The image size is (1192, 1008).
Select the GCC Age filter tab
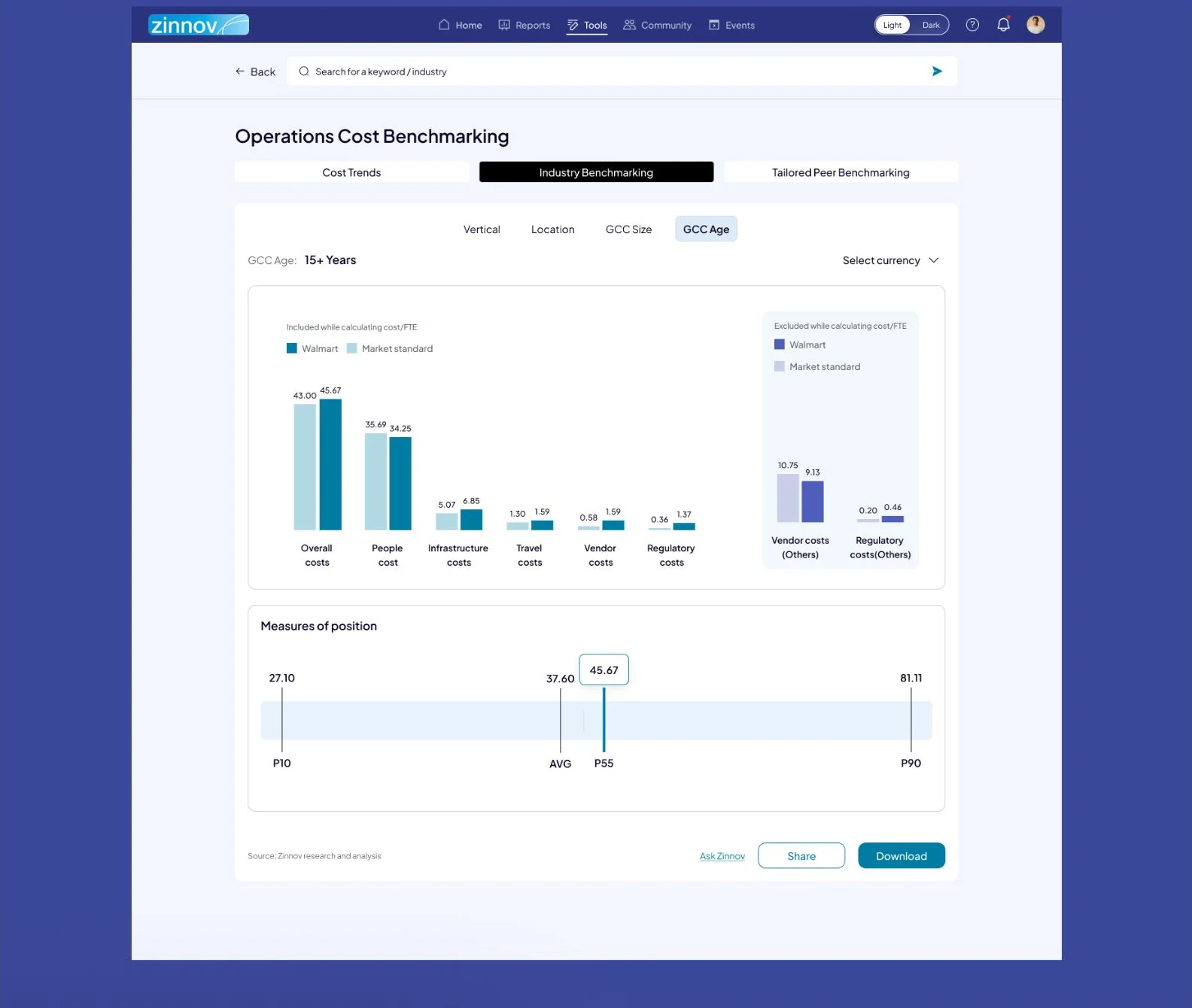coord(706,229)
